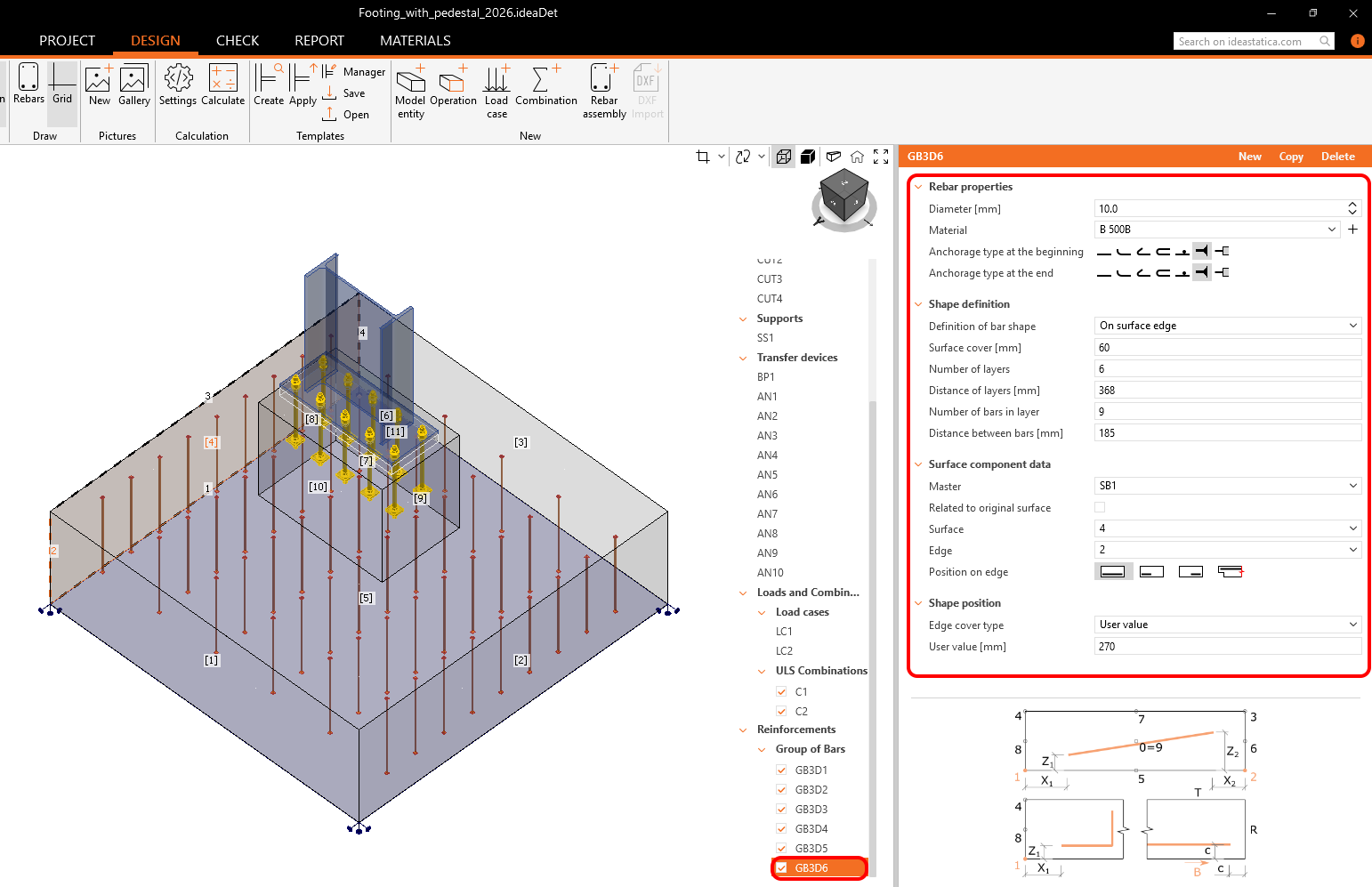Add a new Rebar assembly
Screen dimensions: 1372x887
pos(604,90)
